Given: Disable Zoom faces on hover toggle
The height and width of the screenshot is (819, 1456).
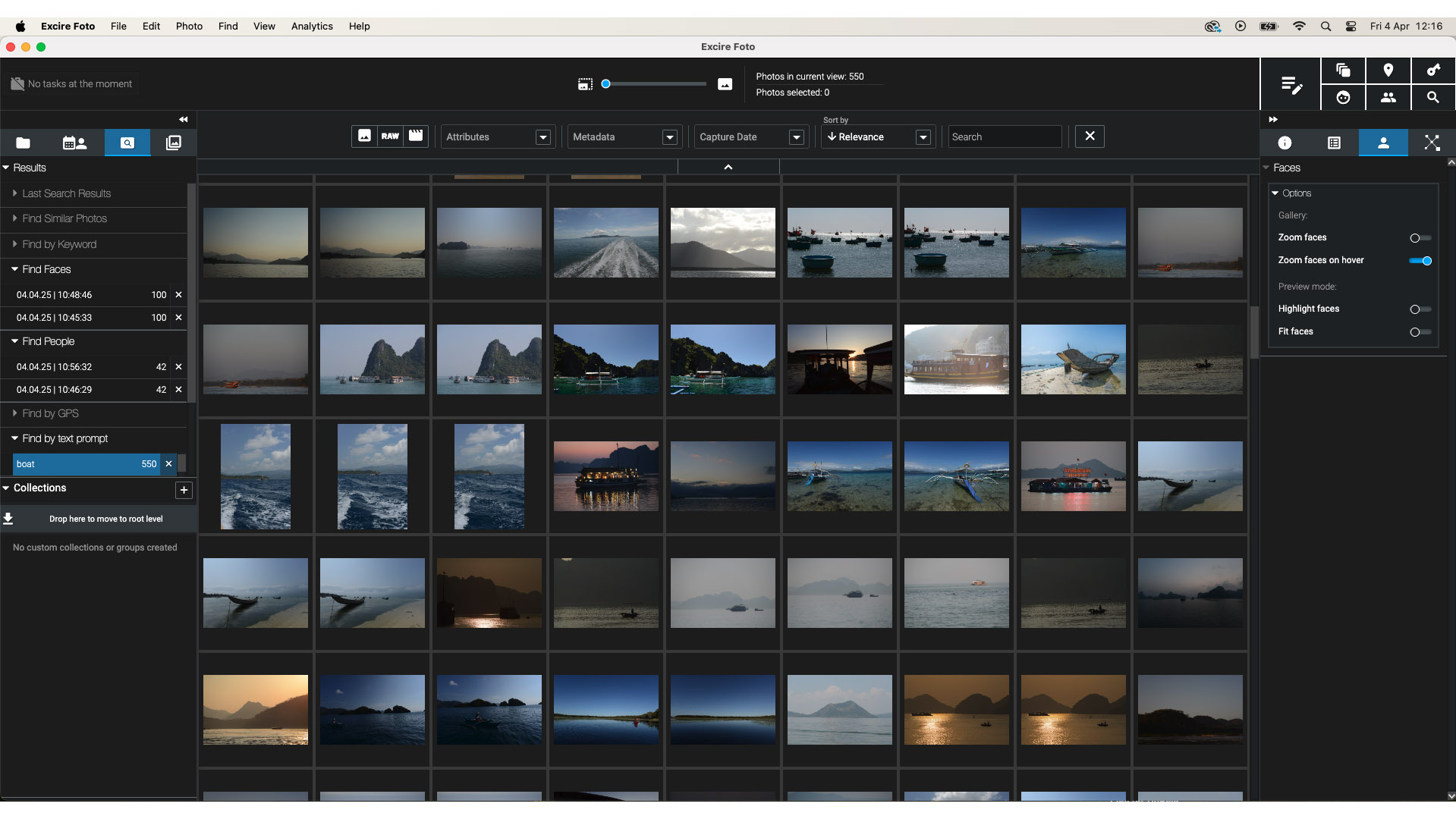Looking at the screenshot, I should tap(1420, 261).
